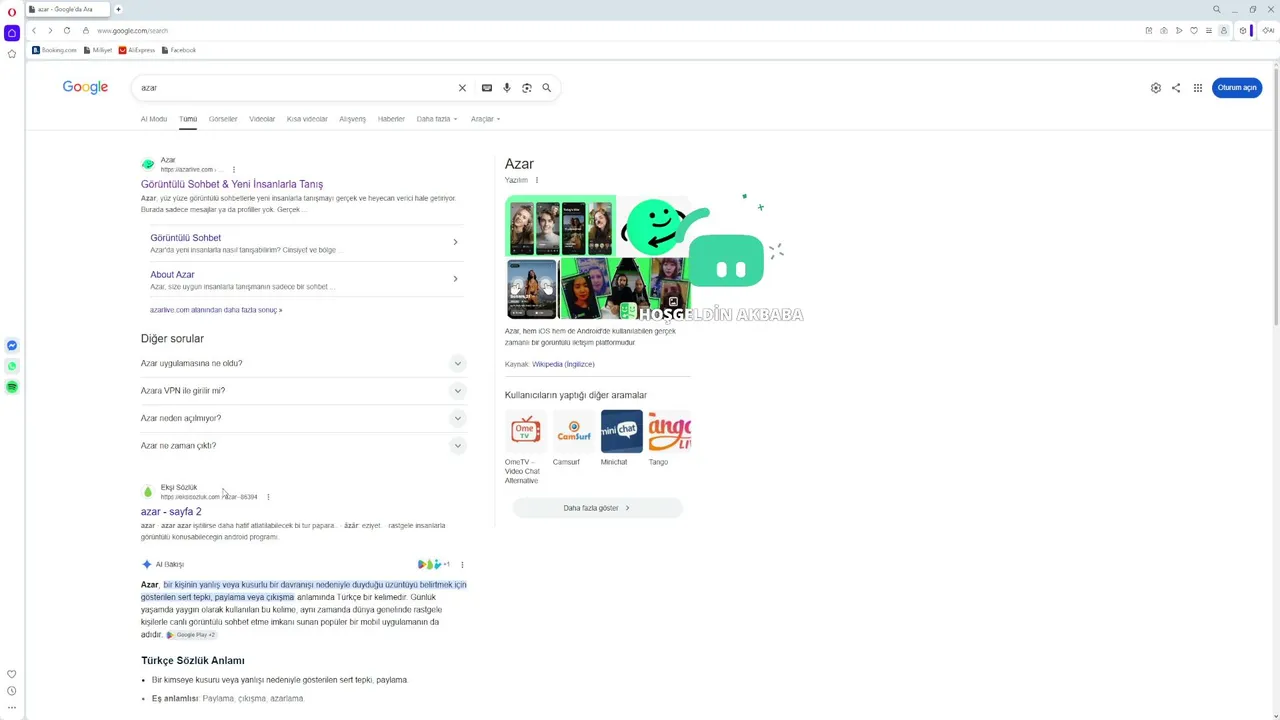This screenshot has height=720, width=1280.
Task: Open Messenger from the Opera sidebar
Action: pyautogui.click(x=12, y=345)
